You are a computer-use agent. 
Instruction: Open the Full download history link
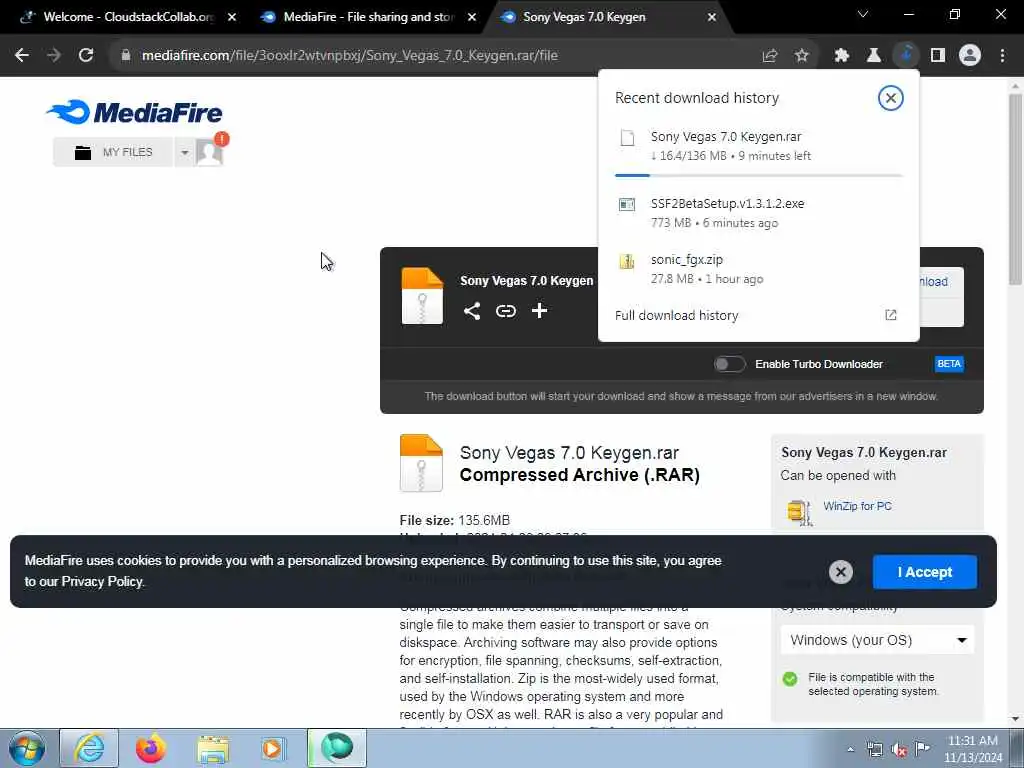pyautogui.click(x=677, y=315)
